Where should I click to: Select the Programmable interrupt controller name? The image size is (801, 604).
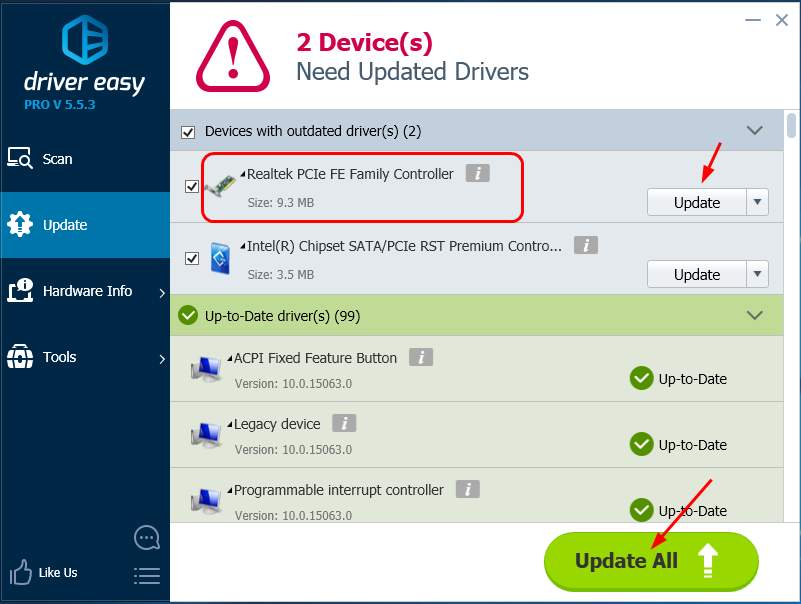pyautogui.click(x=339, y=490)
